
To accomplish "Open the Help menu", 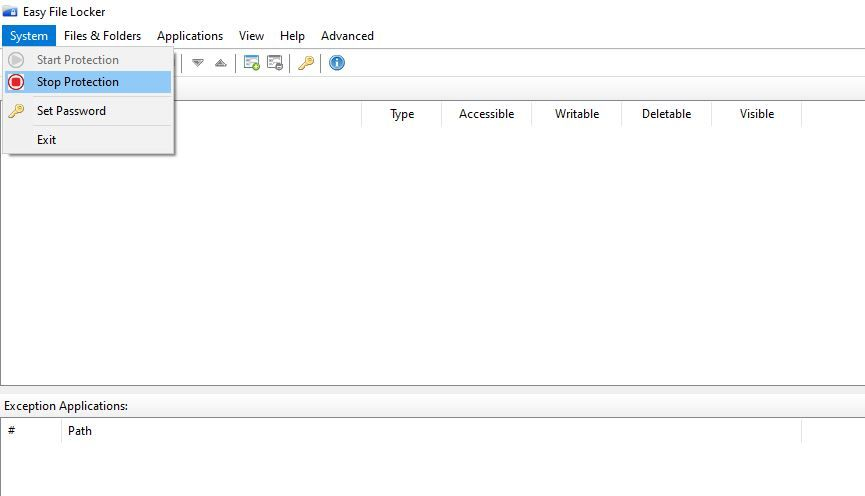I will click(292, 36).
